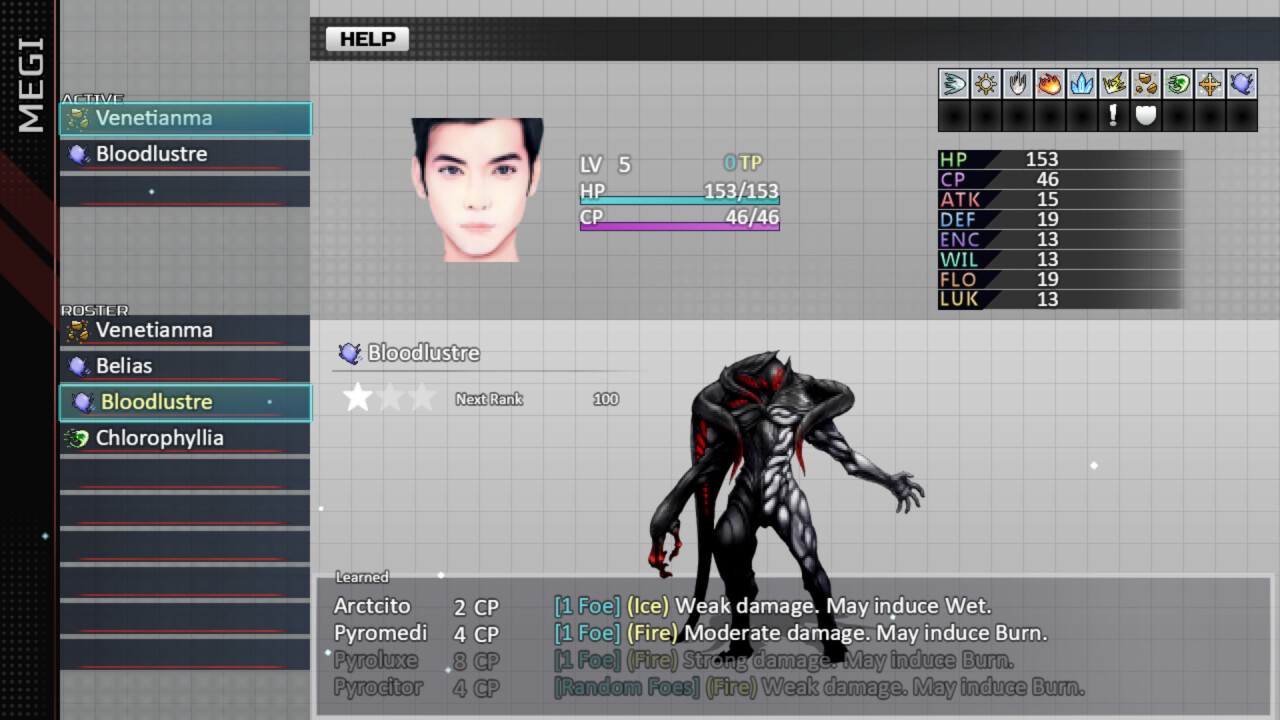Image resolution: width=1280 pixels, height=720 pixels.
Task: Click the golden cross element icon
Action: tap(1210, 84)
